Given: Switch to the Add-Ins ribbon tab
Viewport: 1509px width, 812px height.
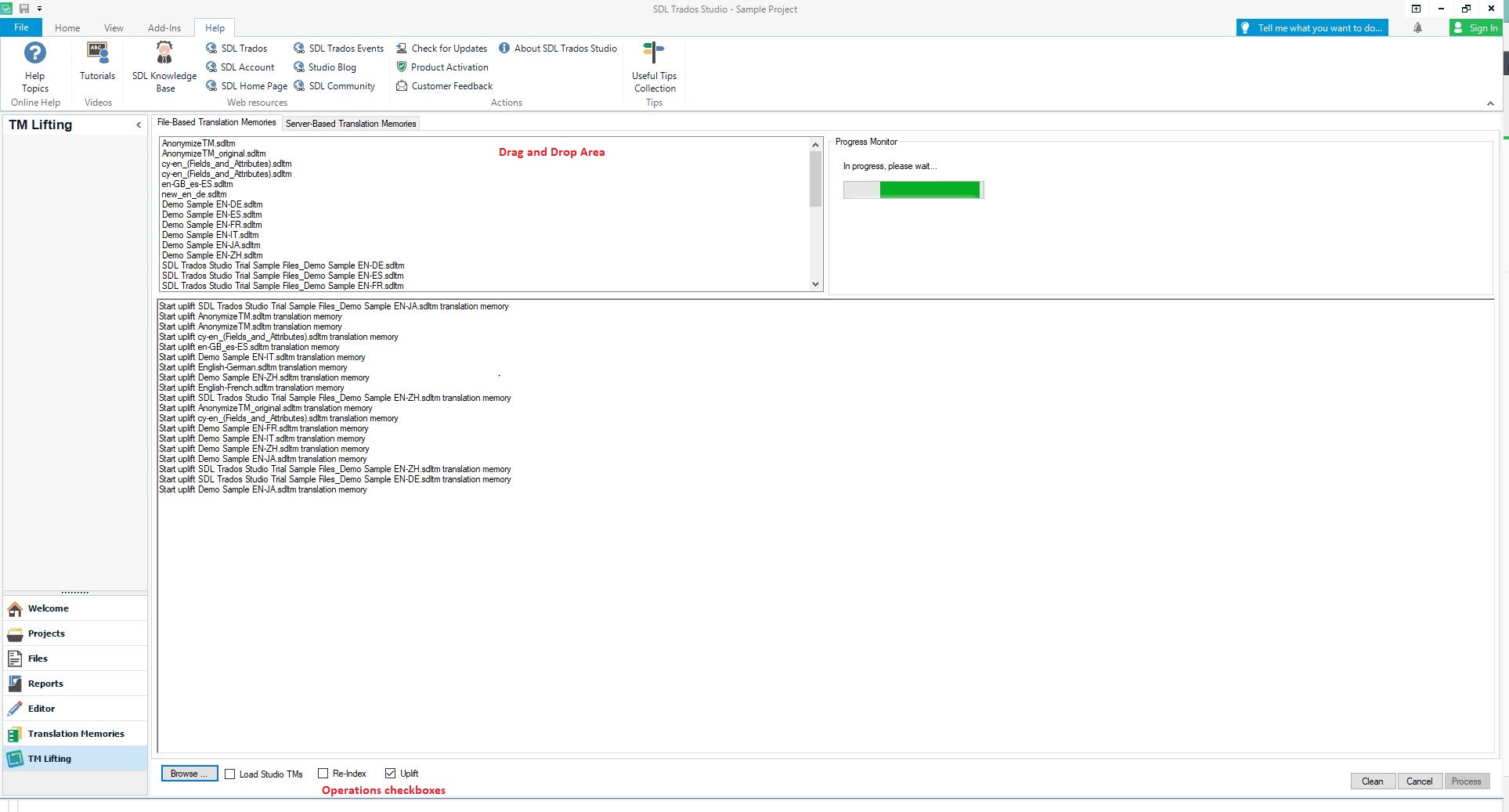Looking at the screenshot, I should (x=164, y=27).
